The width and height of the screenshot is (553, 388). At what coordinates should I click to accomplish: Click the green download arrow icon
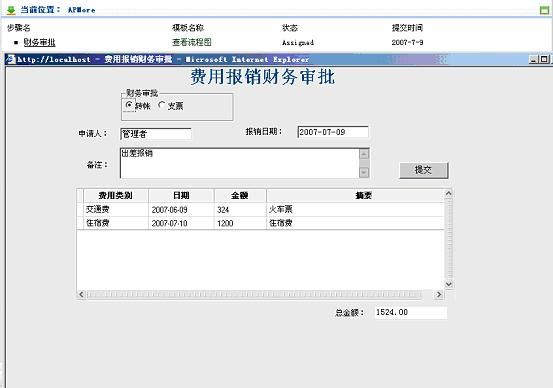11,10
